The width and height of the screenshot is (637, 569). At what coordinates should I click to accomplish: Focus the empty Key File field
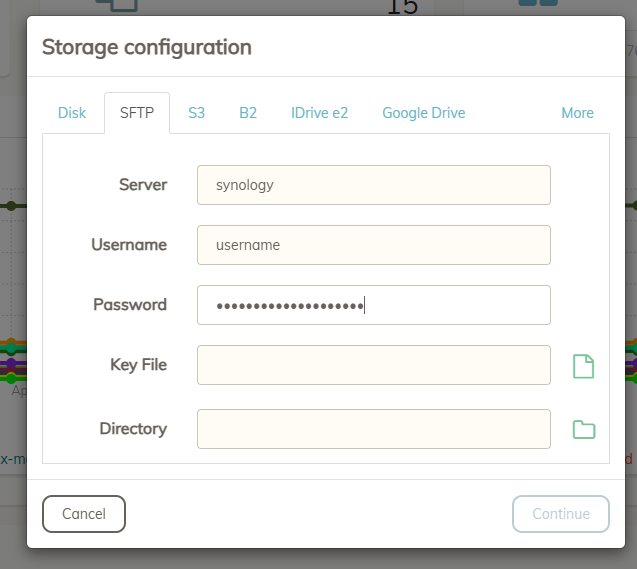[x=373, y=365]
